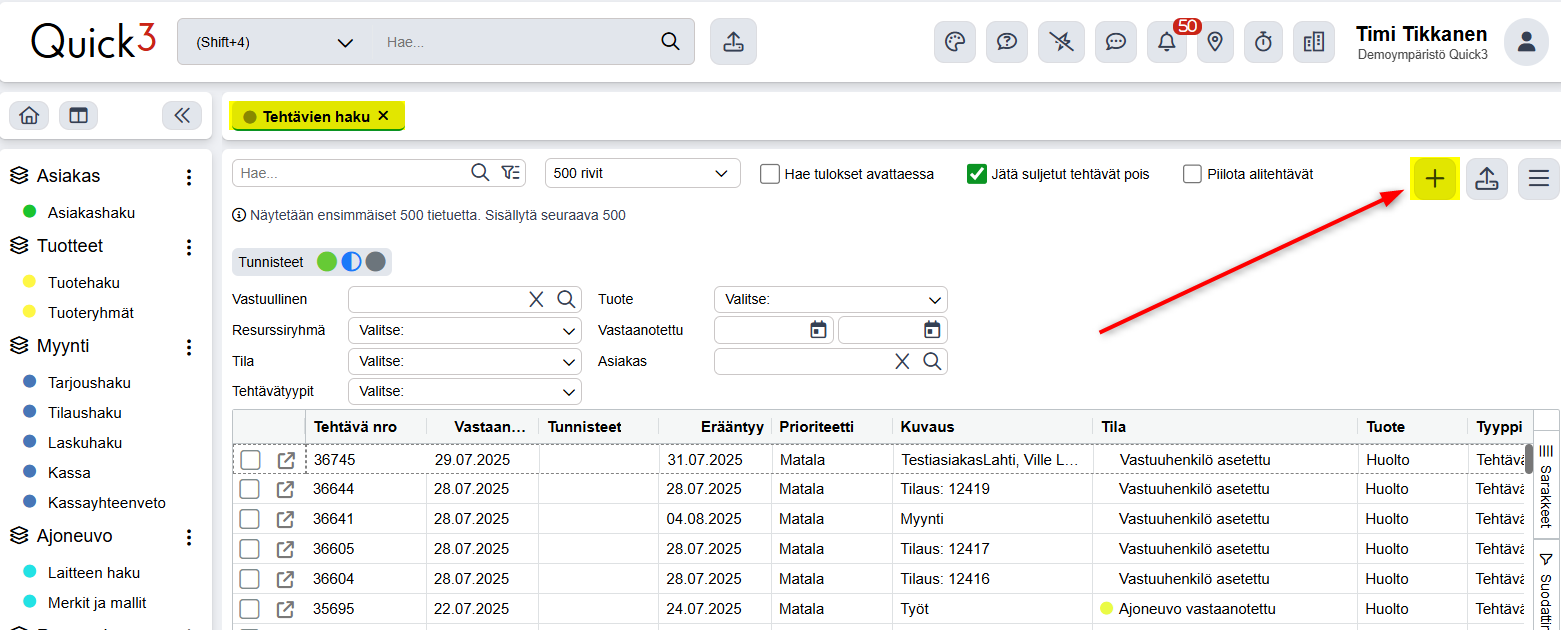Open the help question bubble icon
Screen dimensions: 1561x630
1007,42
